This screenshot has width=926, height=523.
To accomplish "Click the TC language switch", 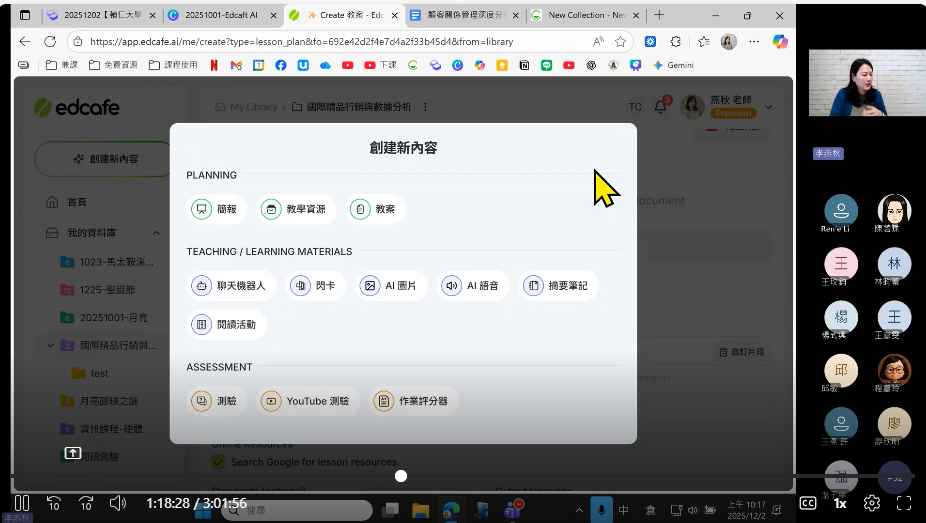I will [x=635, y=107].
